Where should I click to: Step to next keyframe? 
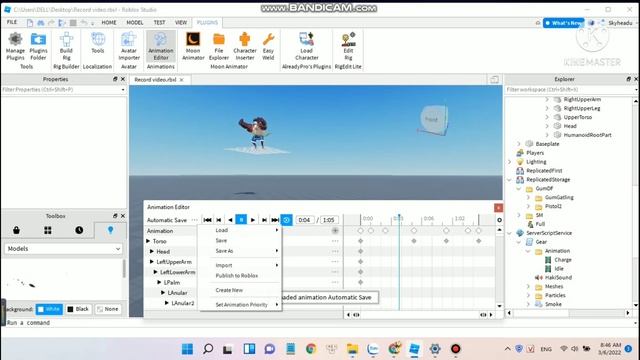click(264, 220)
